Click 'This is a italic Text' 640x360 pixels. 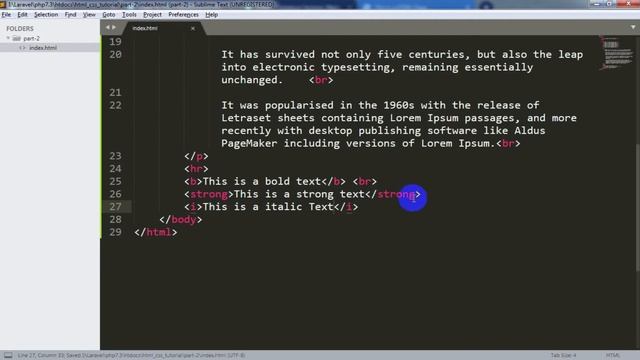(268, 207)
